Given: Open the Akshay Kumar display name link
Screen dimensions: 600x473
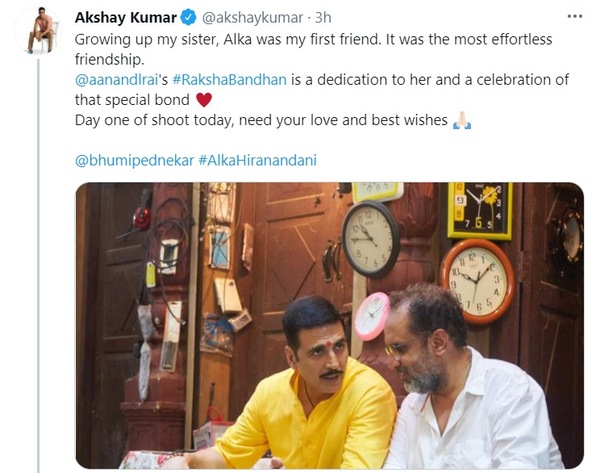Looking at the screenshot, I should [x=126, y=18].
